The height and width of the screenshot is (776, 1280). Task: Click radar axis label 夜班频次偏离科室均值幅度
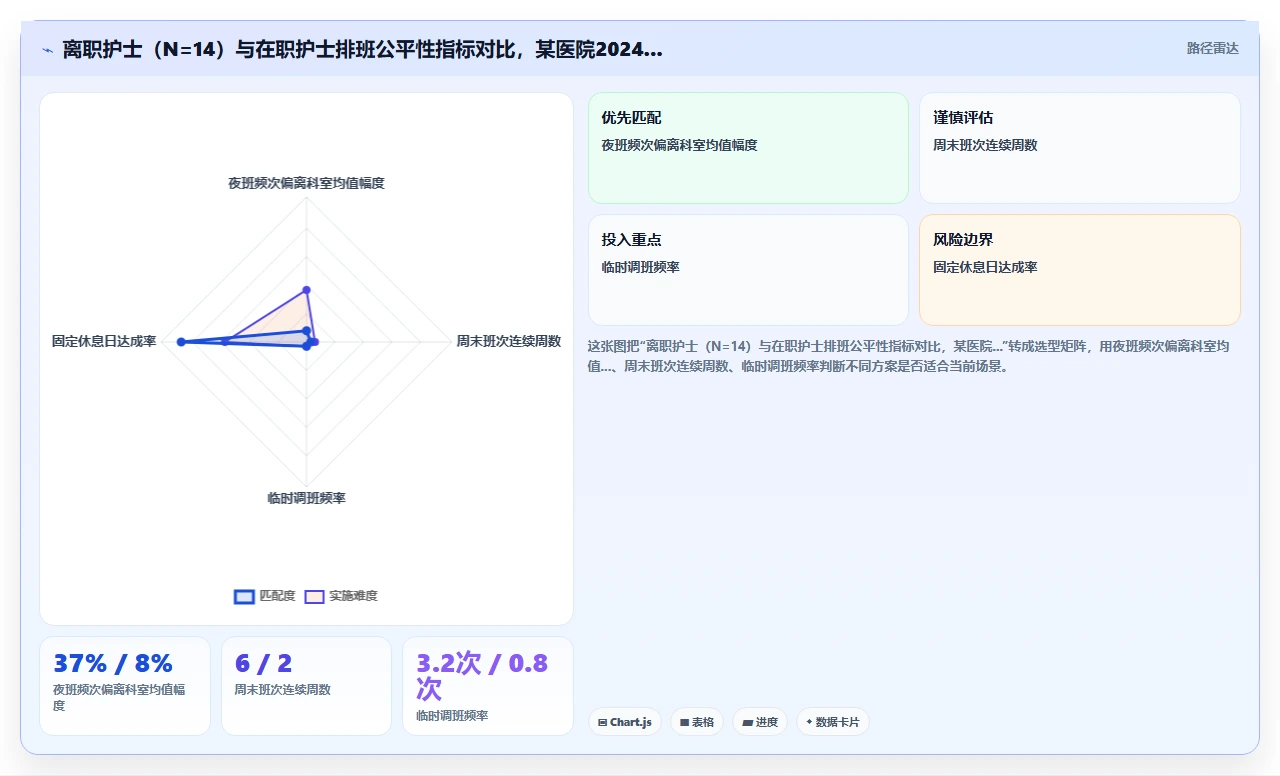coord(306,183)
